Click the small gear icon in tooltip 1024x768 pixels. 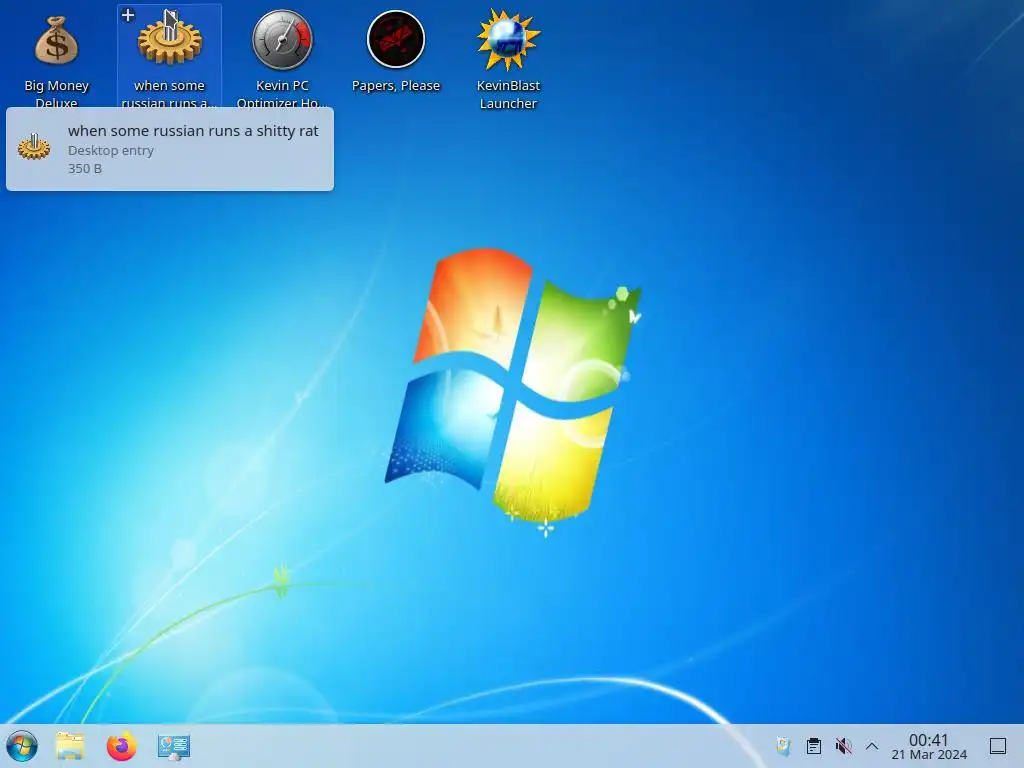34,146
